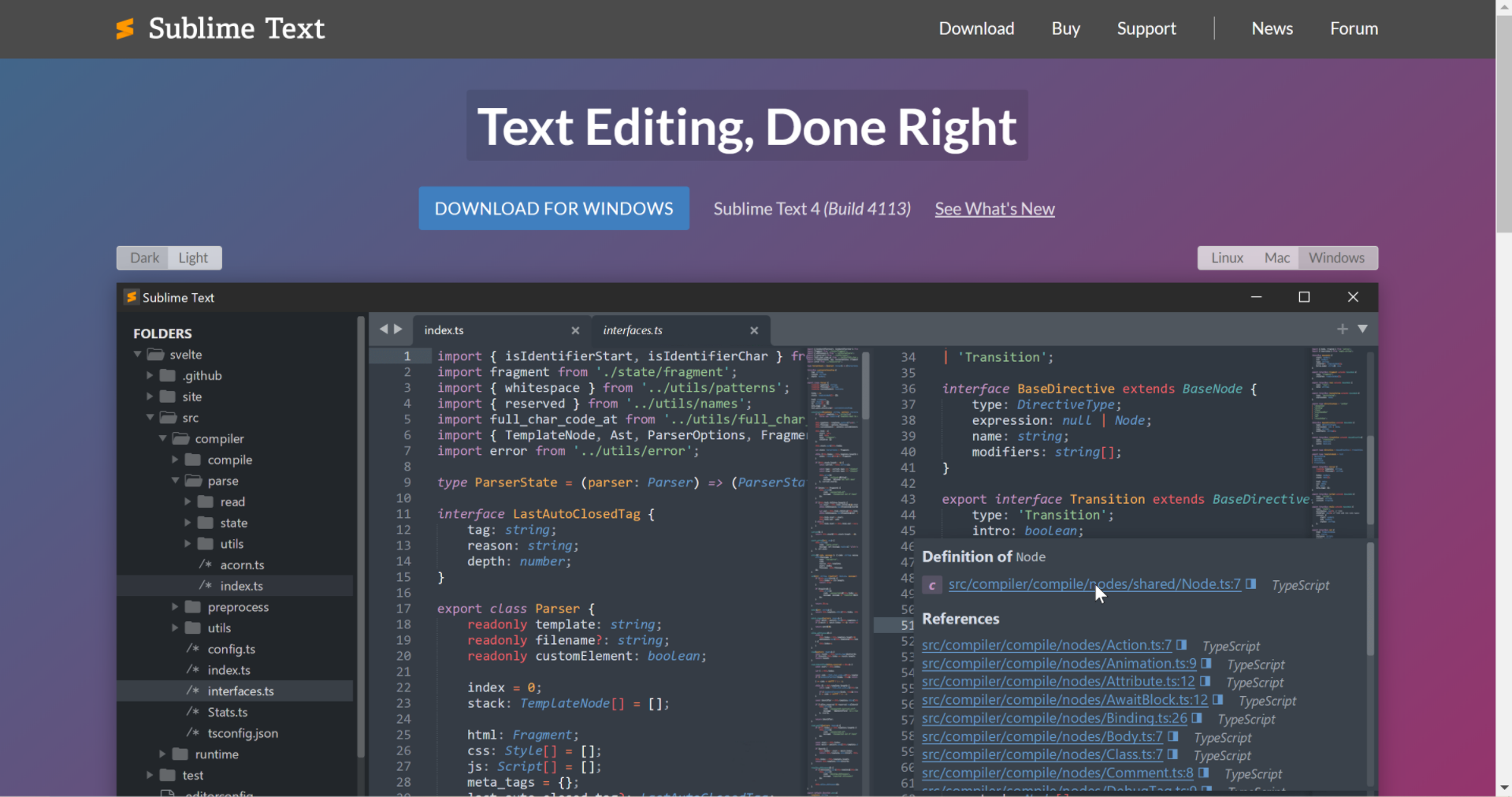This screenshot has height=797, width=1512.
Task: Click the side-by-side icon next to Animation.ts:9
Action: coord(1206,663)
